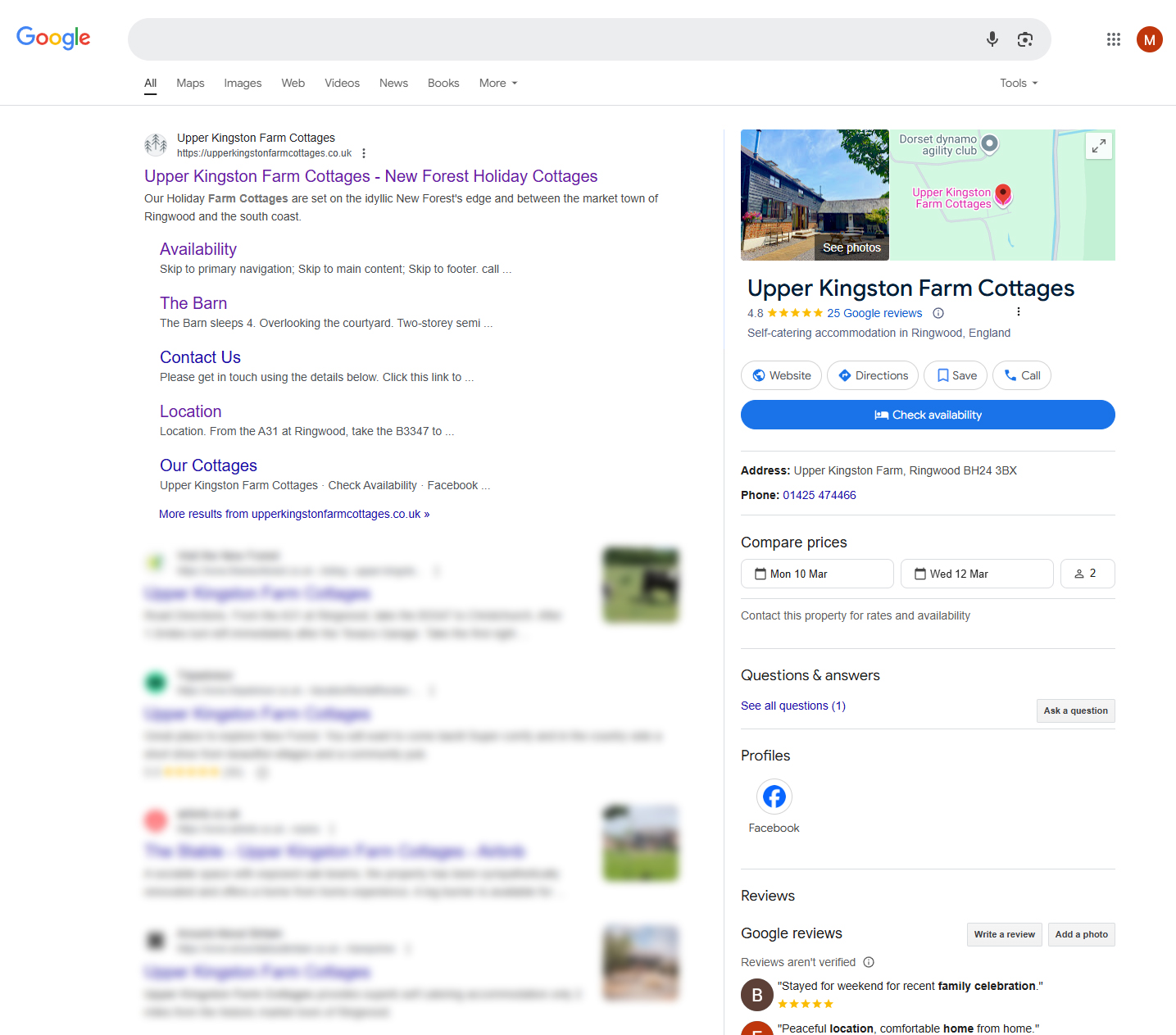Open More results from upperkingstonfarmcottages.co.uk
Screen dimensions: 1176x1035
[294, 514]
